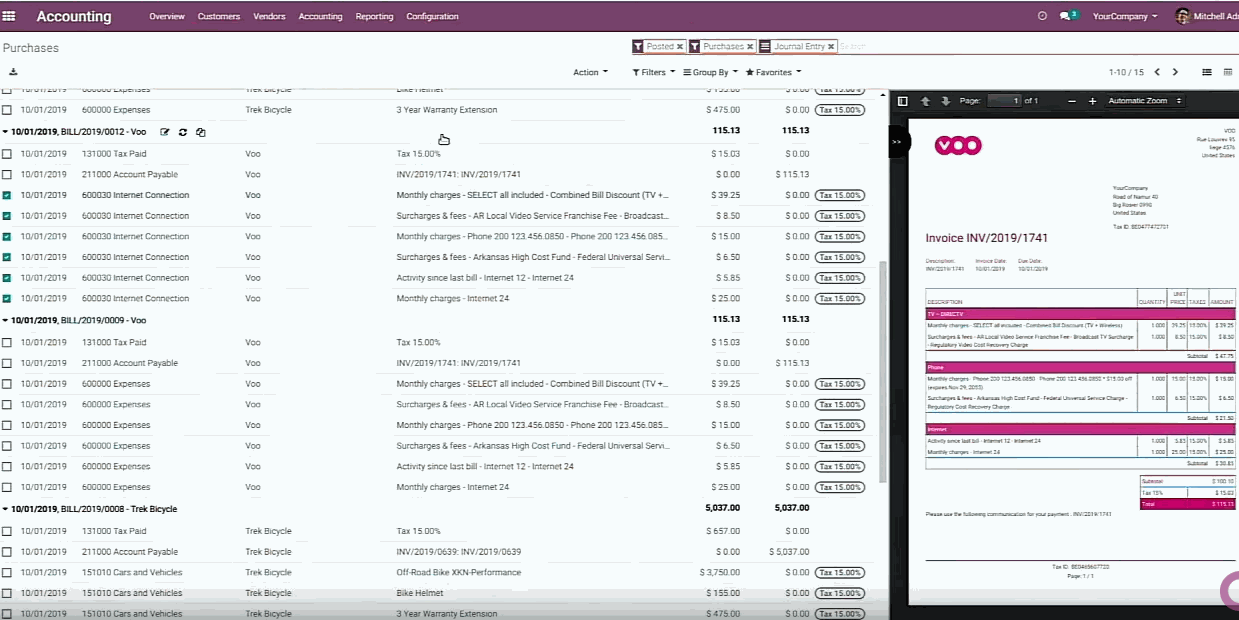The height and width of the screenshot is (620, 1239).
Task: Click the export/download icon above the list
Action: (13, 70)
